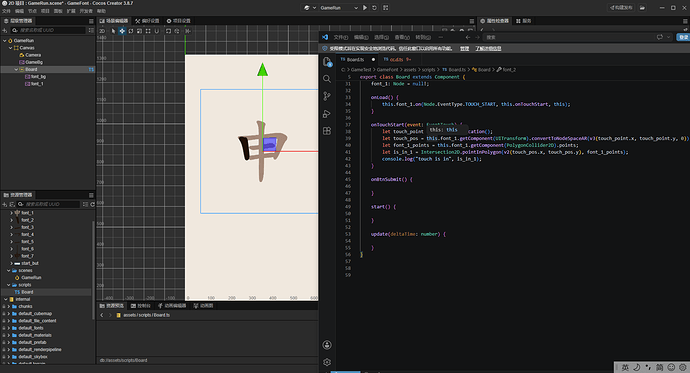Select the Move gizmo tool in scene toolbar
This screenshot has height=373, width=690.
pyautogui.click(x=122, y=31)
